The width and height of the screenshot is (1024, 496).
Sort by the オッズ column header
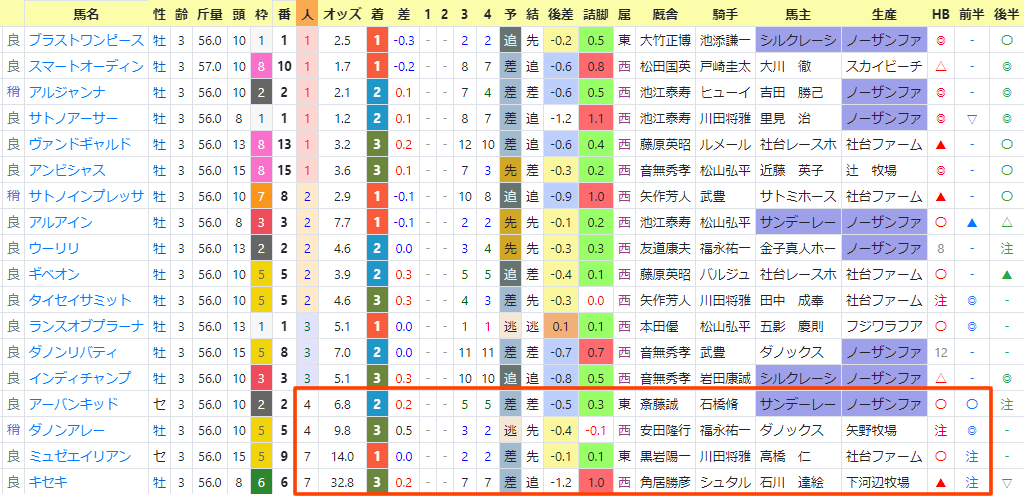[x=342, y=13]
